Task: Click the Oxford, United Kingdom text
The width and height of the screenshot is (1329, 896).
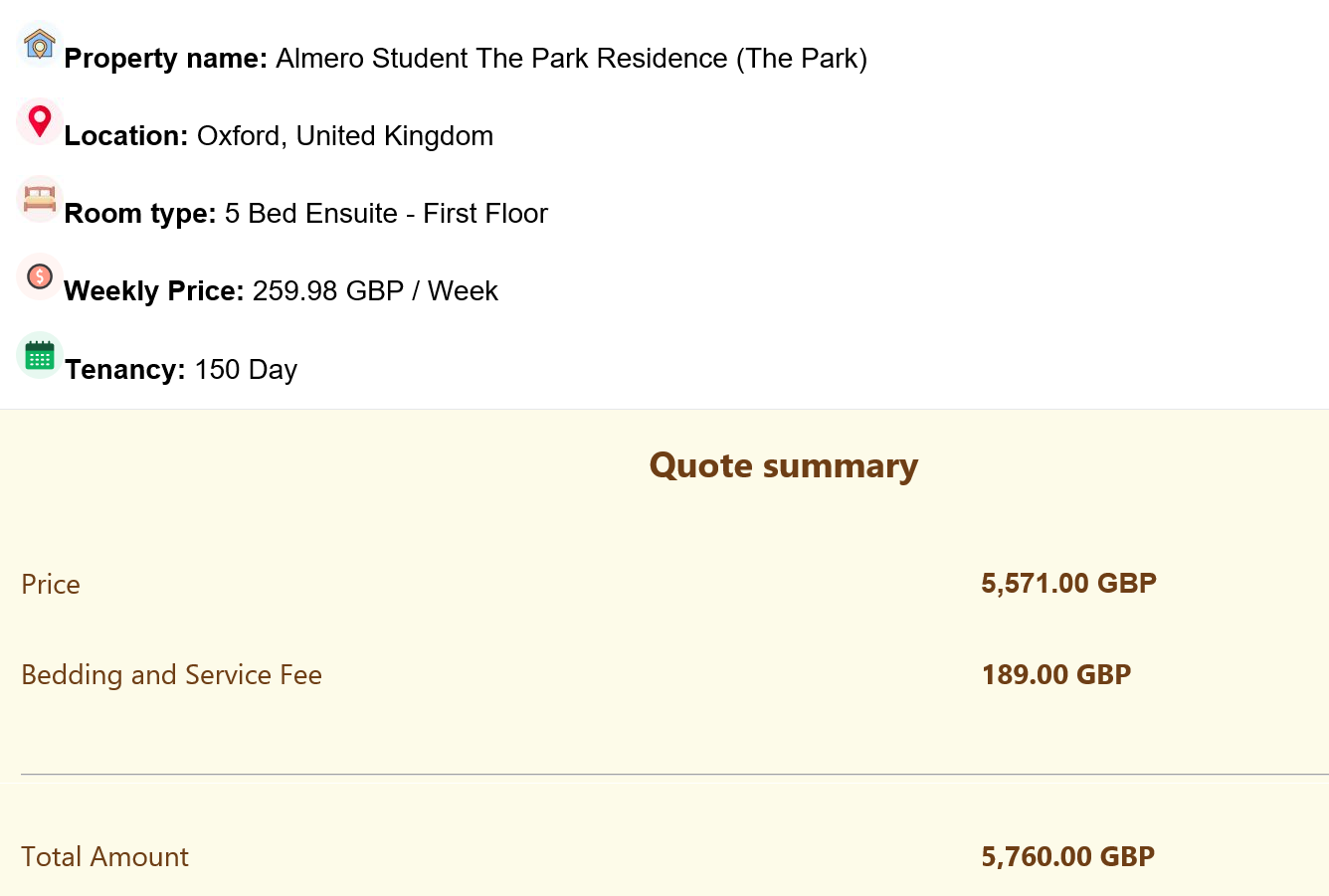Action: (345, 136)
